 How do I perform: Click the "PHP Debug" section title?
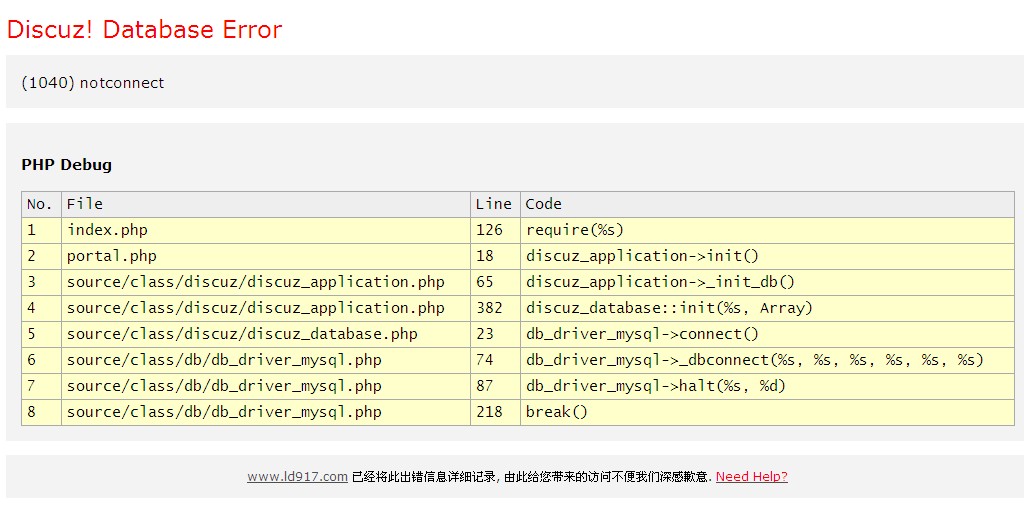[x=66, y=165]
